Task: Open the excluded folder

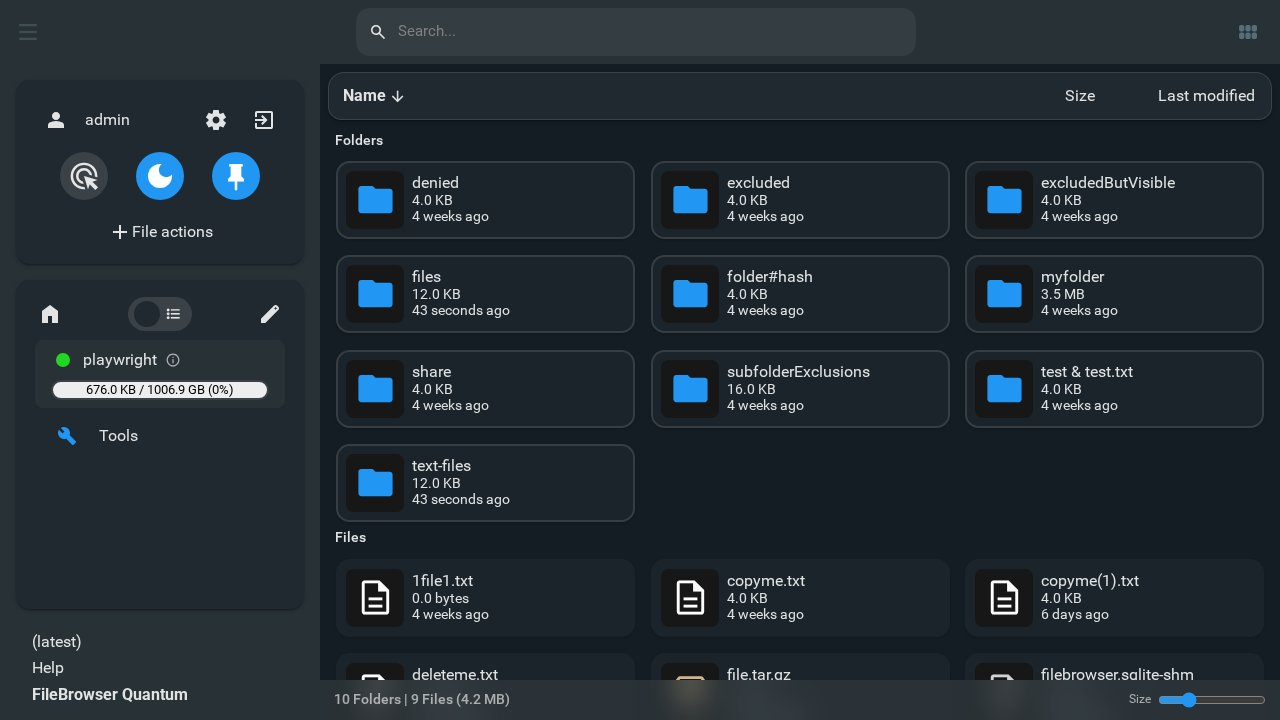Action: point(800,200)
